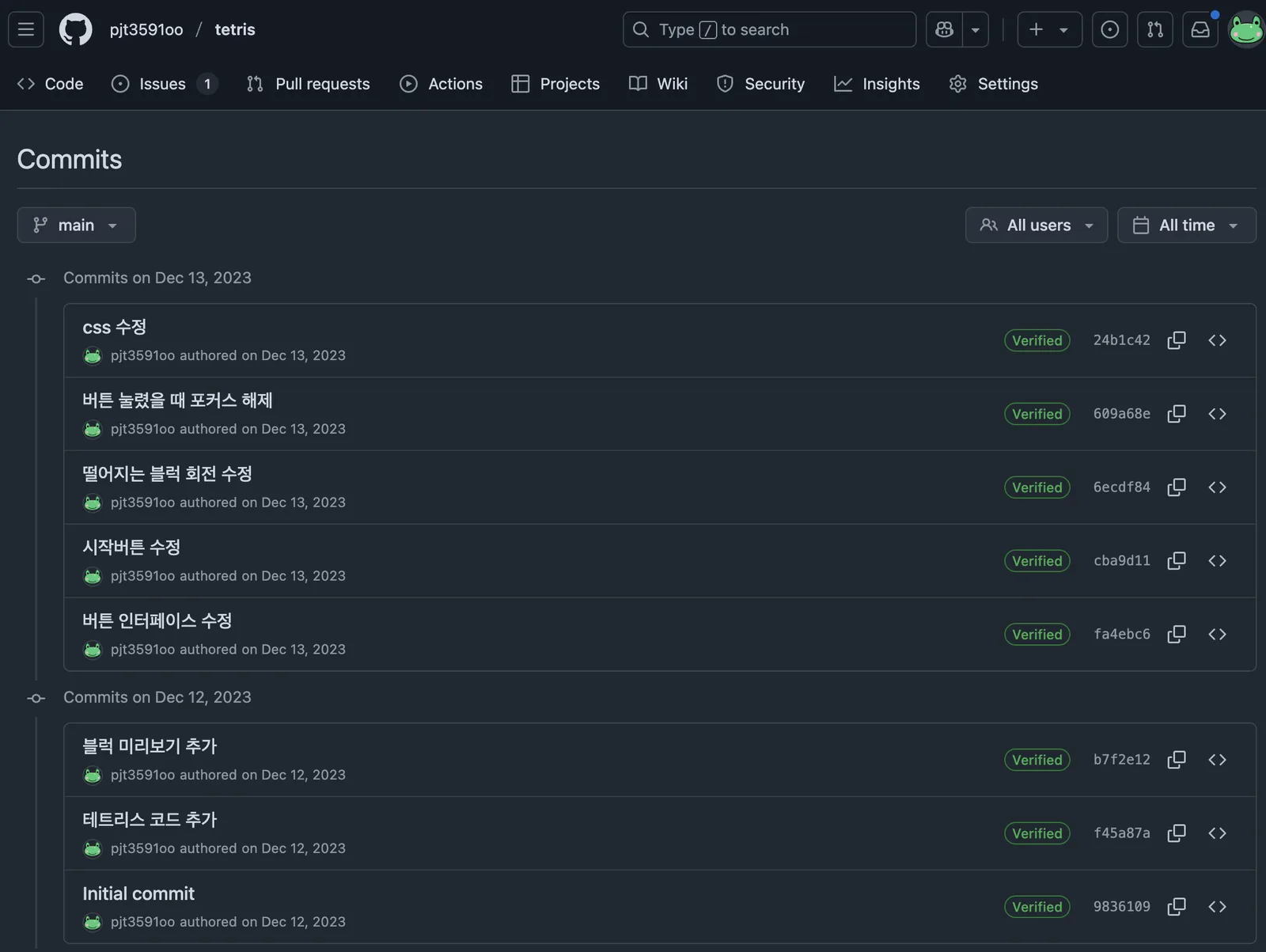Open the Wiki tab

click(x=658, y=84)
